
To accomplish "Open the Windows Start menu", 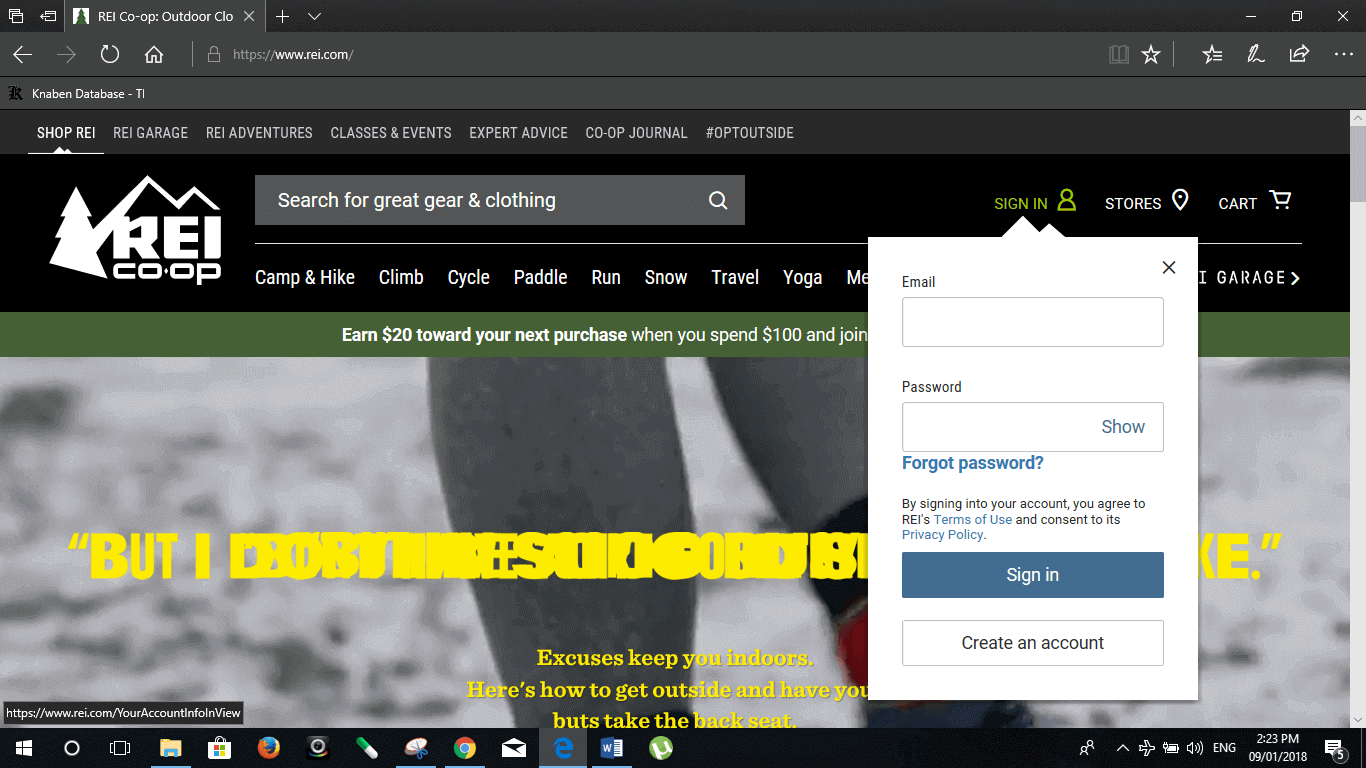I will pyautogui.click(x=23, y=748).
